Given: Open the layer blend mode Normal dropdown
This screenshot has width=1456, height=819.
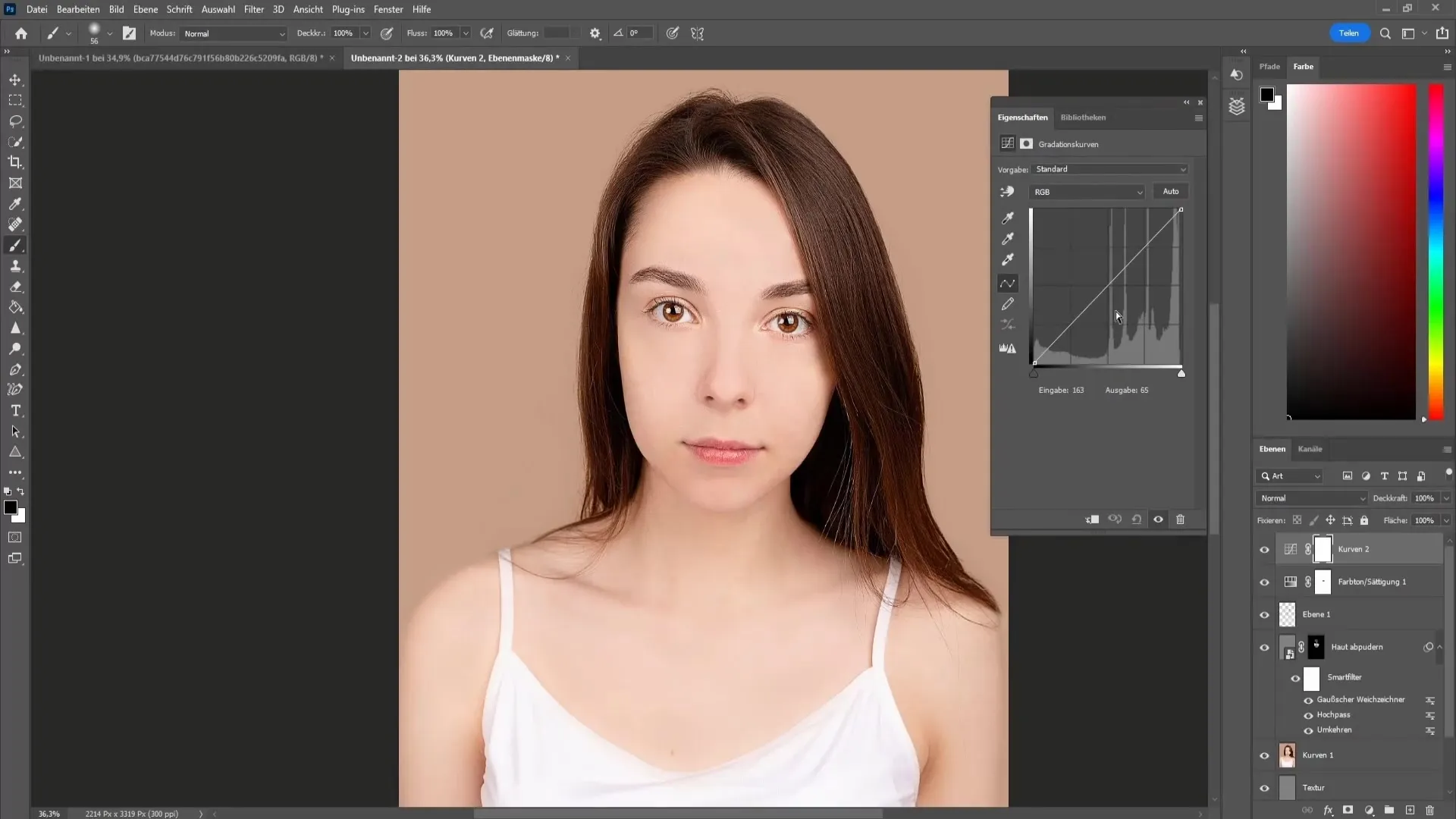Looking at the screenshot, I should [x=1312, y=498].
